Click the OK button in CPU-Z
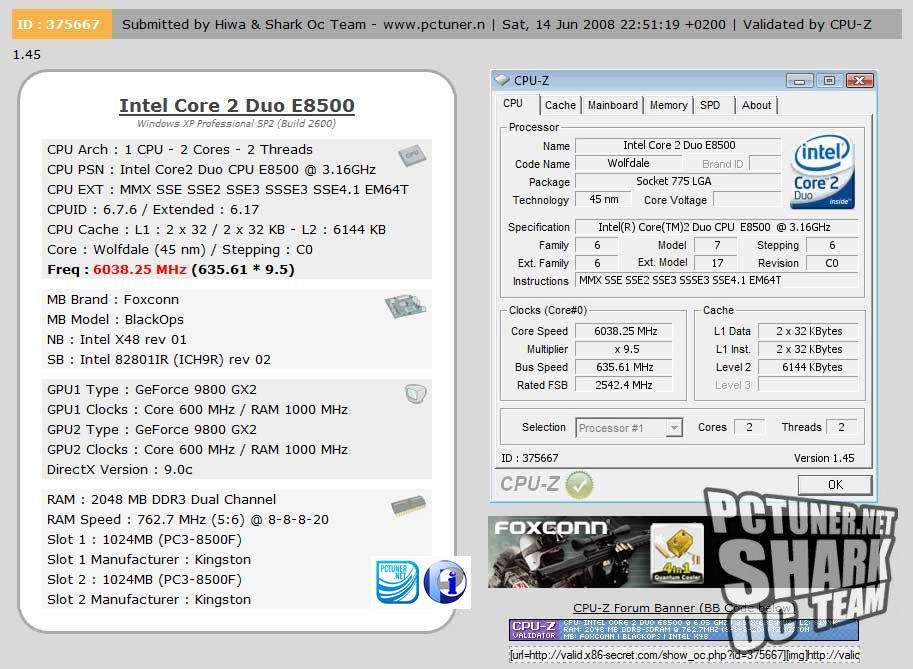This screenshot has width=913, height=669. [x=835, y=485]
